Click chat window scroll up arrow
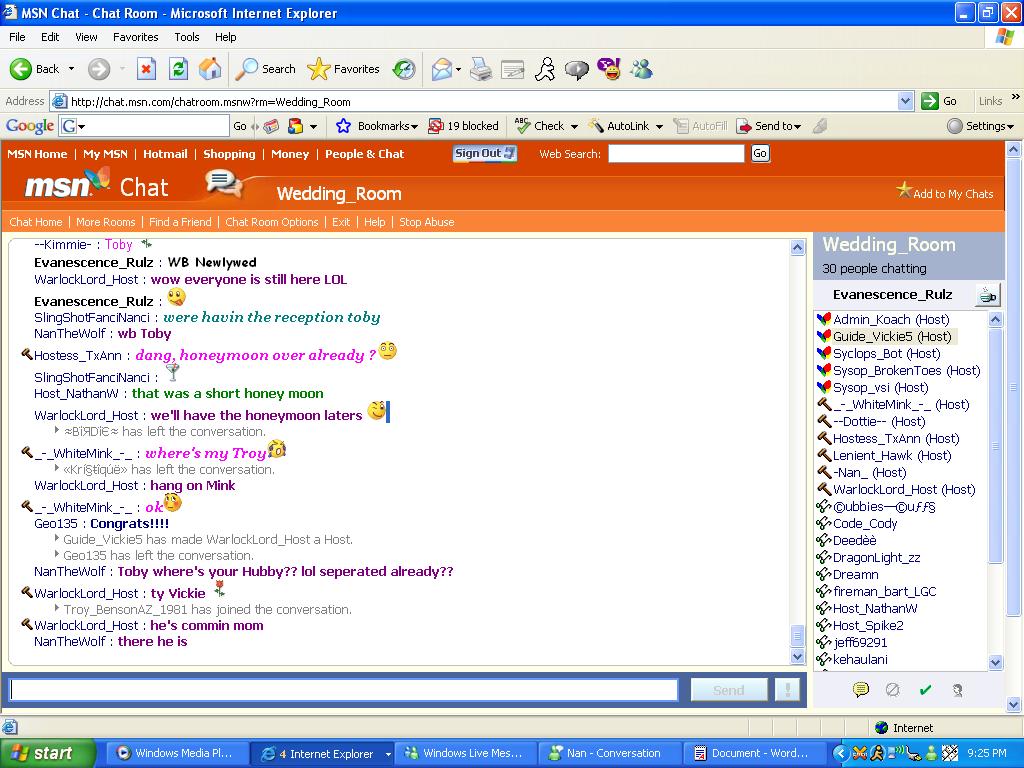 coord(797,248)
